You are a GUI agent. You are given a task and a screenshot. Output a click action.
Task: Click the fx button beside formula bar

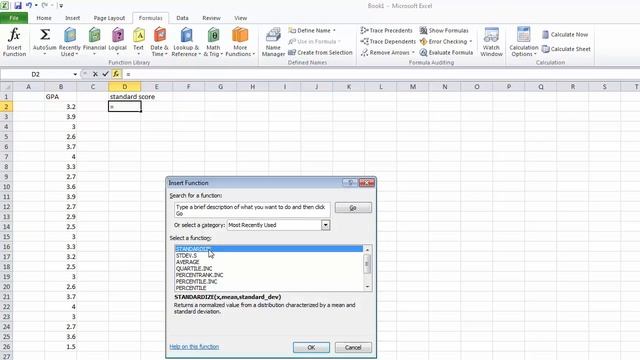click(116, 74)
